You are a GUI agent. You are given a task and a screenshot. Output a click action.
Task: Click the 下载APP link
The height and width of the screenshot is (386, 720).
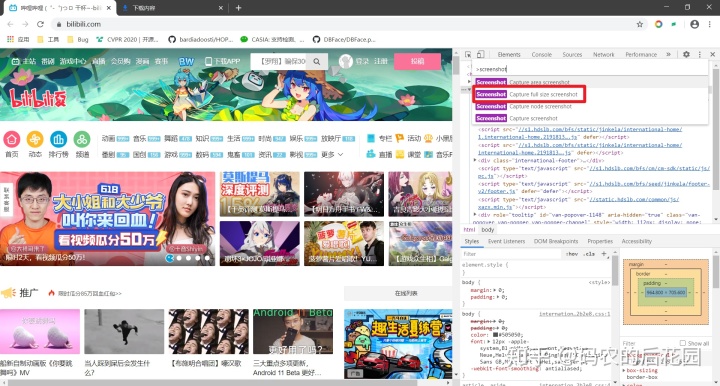222,61
